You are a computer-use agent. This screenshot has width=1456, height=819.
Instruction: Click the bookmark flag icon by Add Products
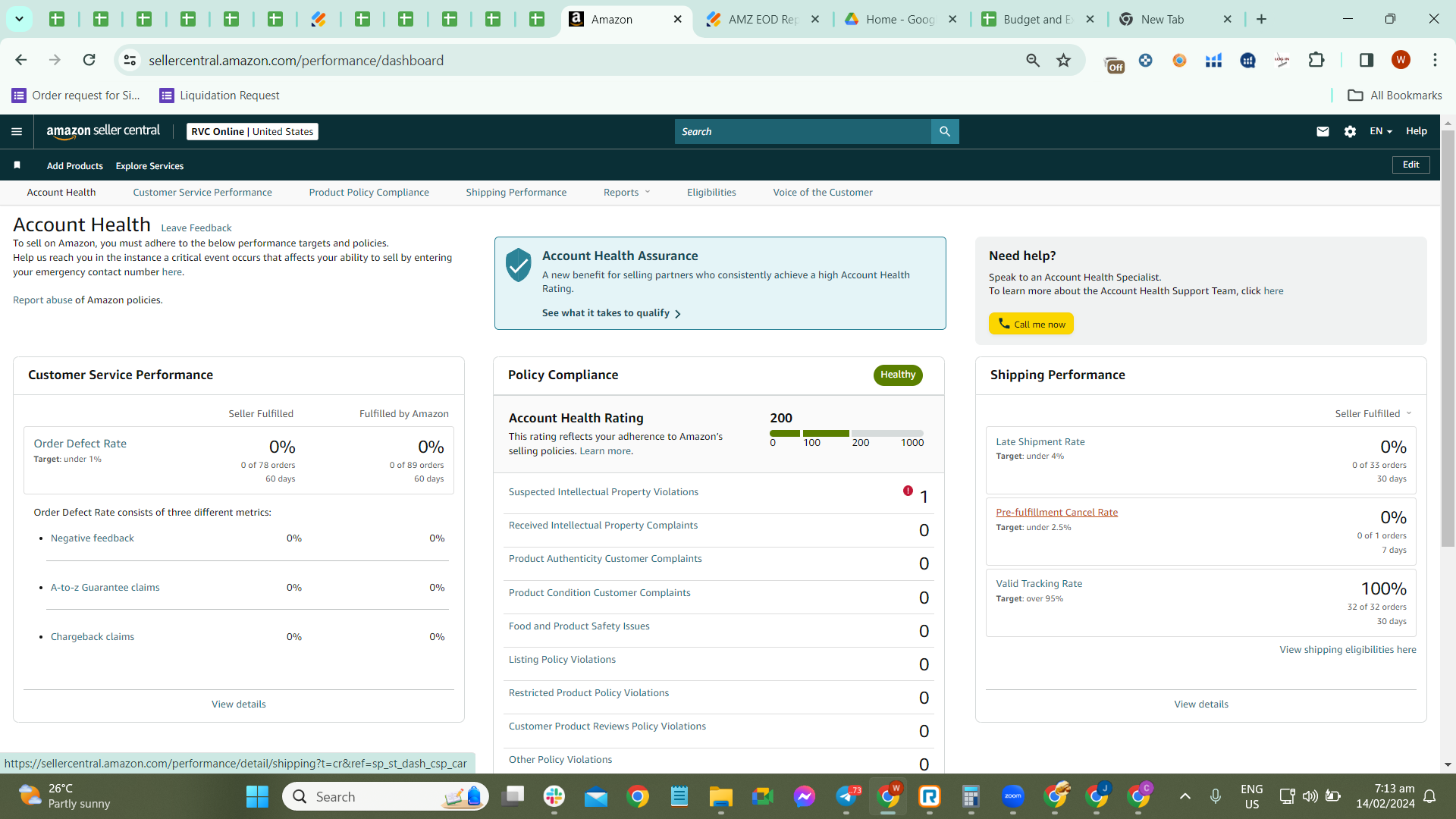(17, 165)
